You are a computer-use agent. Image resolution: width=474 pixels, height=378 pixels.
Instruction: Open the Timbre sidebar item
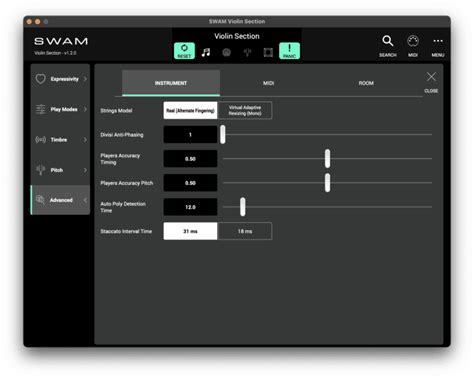click(60, 139)
